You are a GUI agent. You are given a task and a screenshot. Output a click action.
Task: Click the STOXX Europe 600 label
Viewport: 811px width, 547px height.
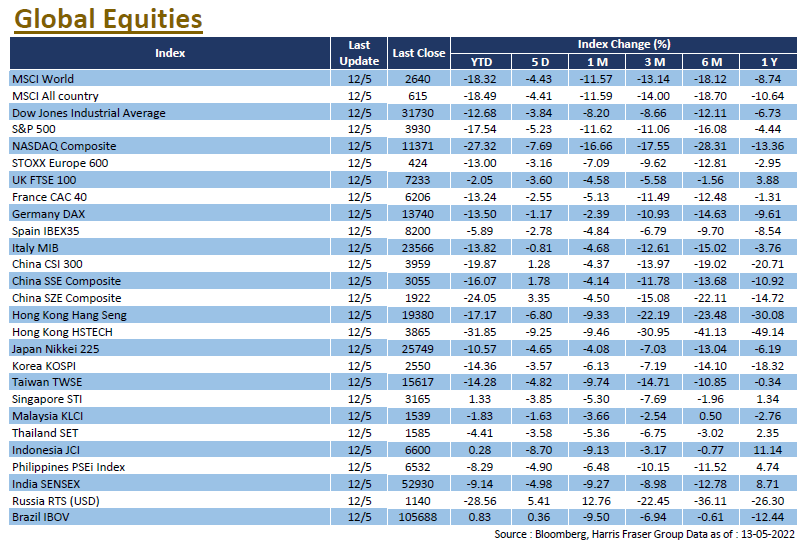(x=60, y=163)
